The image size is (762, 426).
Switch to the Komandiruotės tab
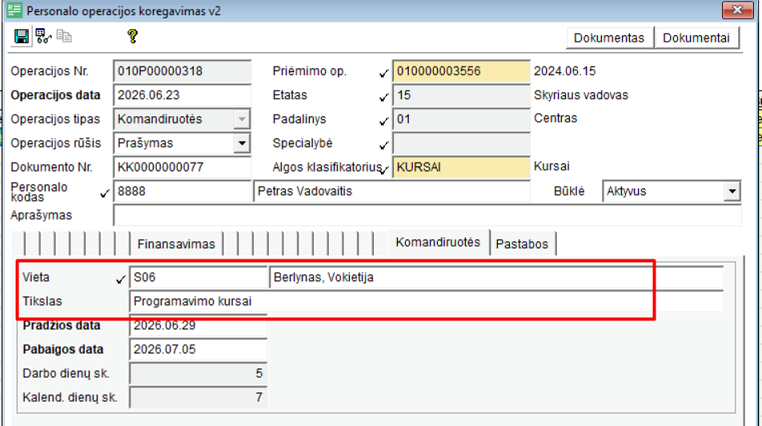[438, 242]
